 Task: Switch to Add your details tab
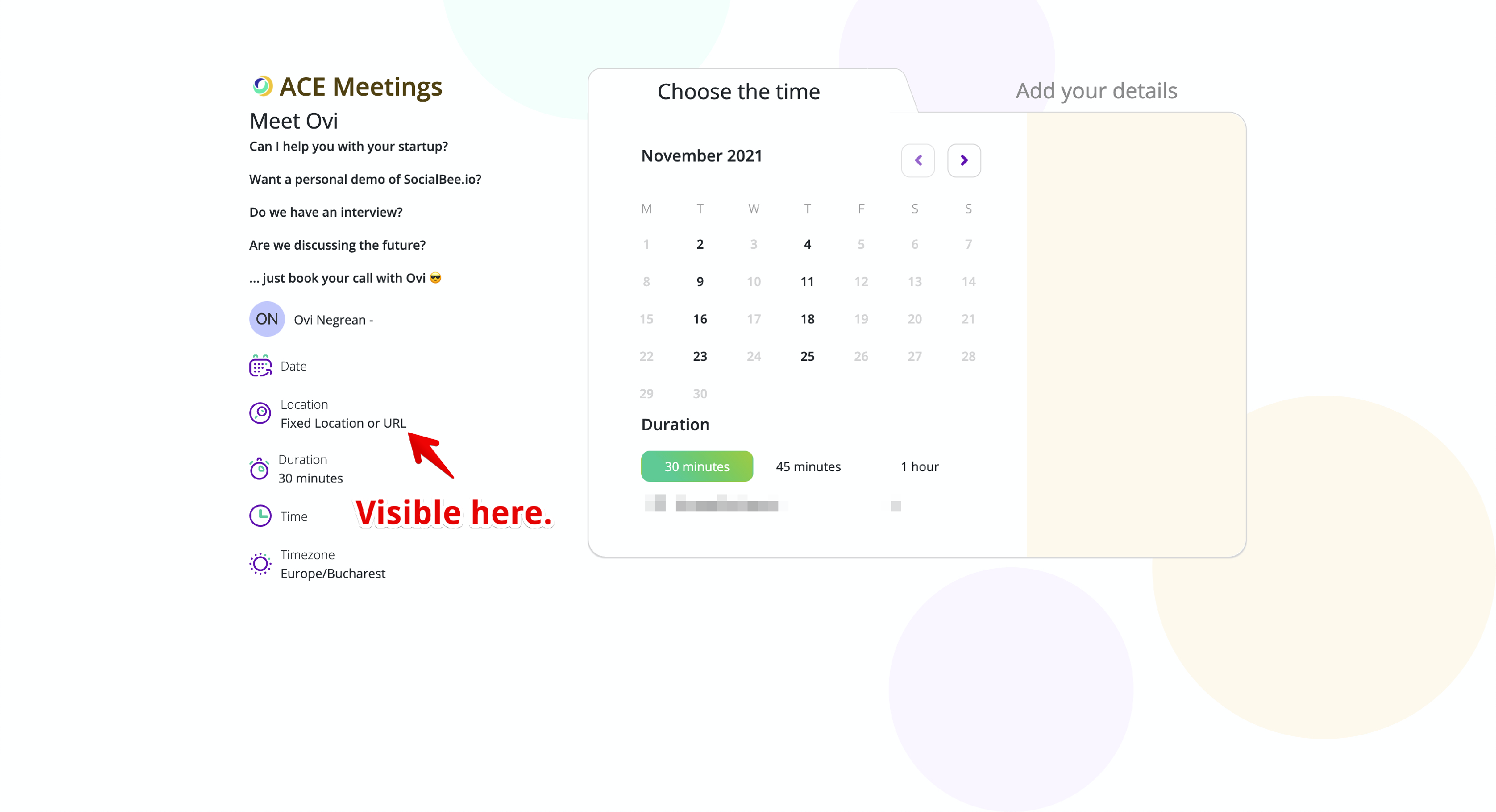pyautogui.click(x=1096, y=91)
